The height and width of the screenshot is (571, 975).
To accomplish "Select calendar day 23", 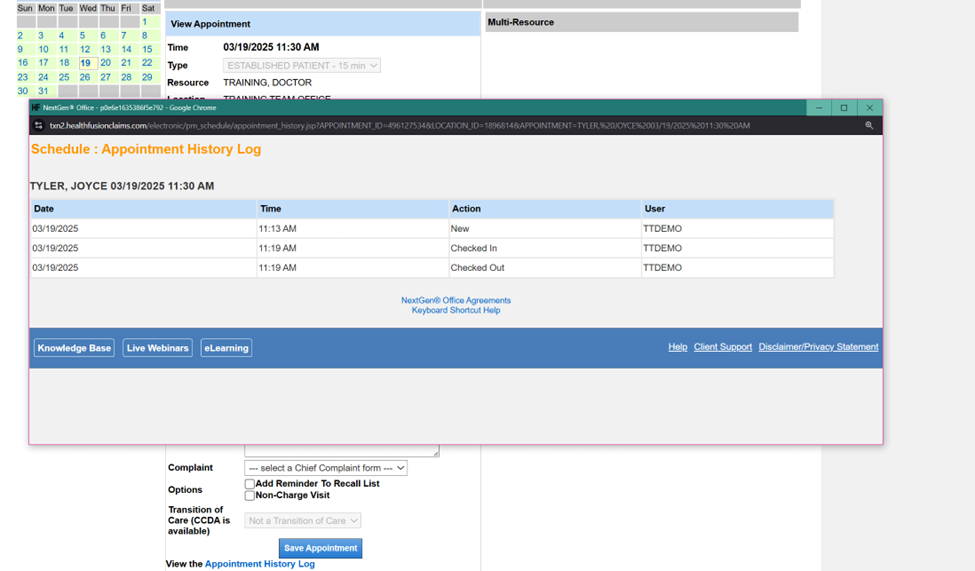I will 22,77.
